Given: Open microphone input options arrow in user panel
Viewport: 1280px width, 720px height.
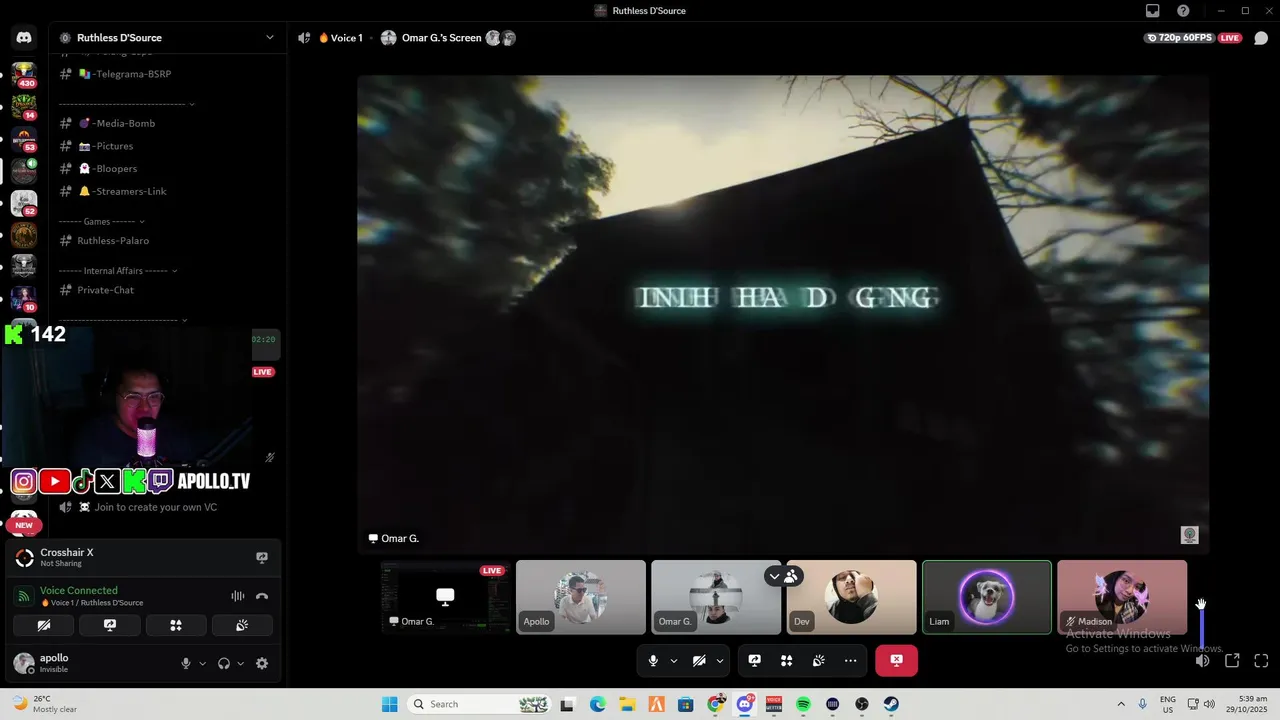Looking at the screenshot, I should coord(202,663).
